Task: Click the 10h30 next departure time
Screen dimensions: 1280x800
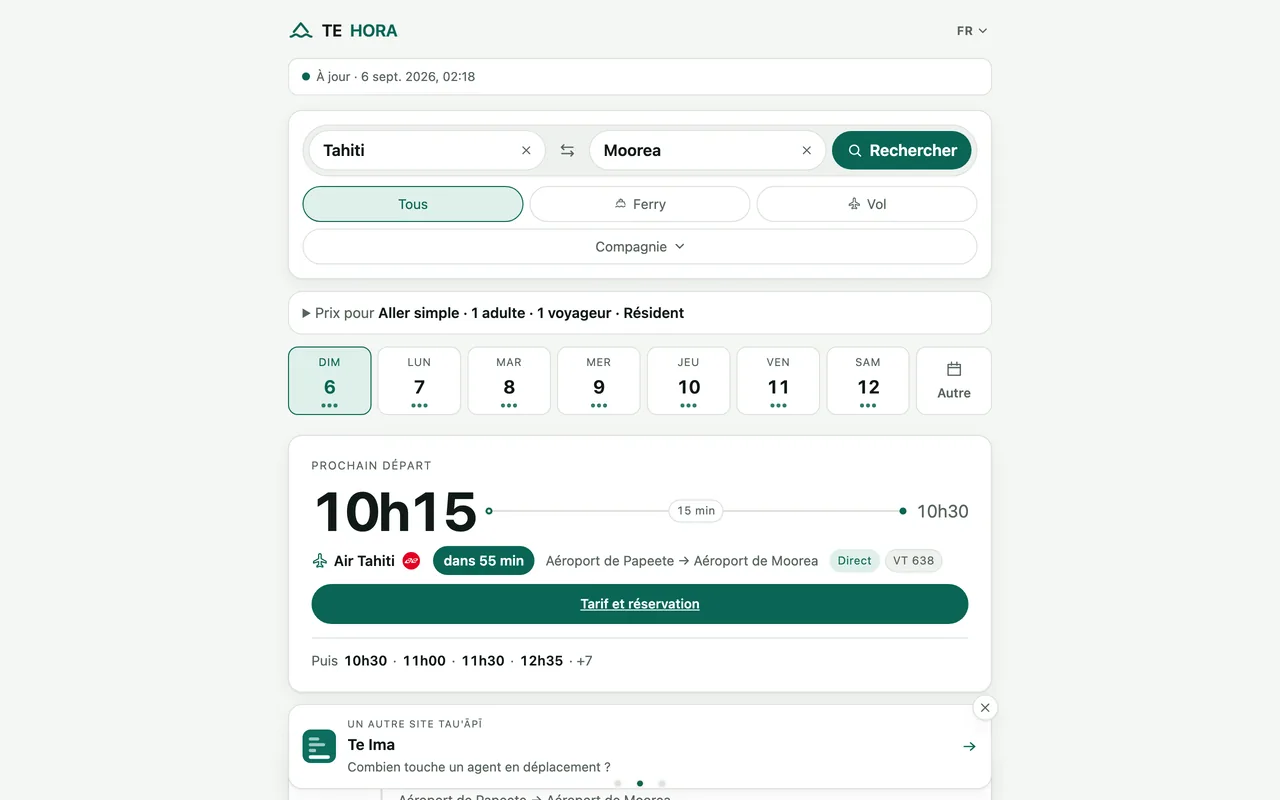Action: pos(366,661)
